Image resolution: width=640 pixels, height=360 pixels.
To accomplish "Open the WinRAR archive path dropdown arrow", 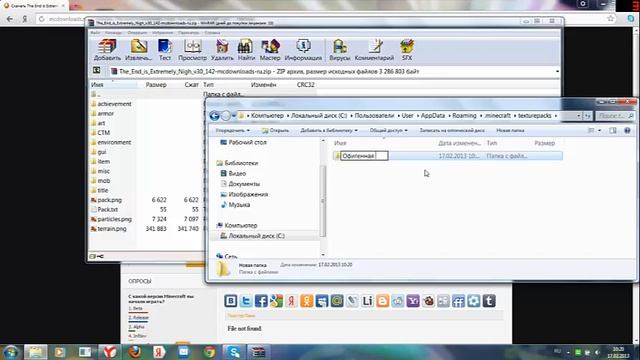I will pos(557,71).
